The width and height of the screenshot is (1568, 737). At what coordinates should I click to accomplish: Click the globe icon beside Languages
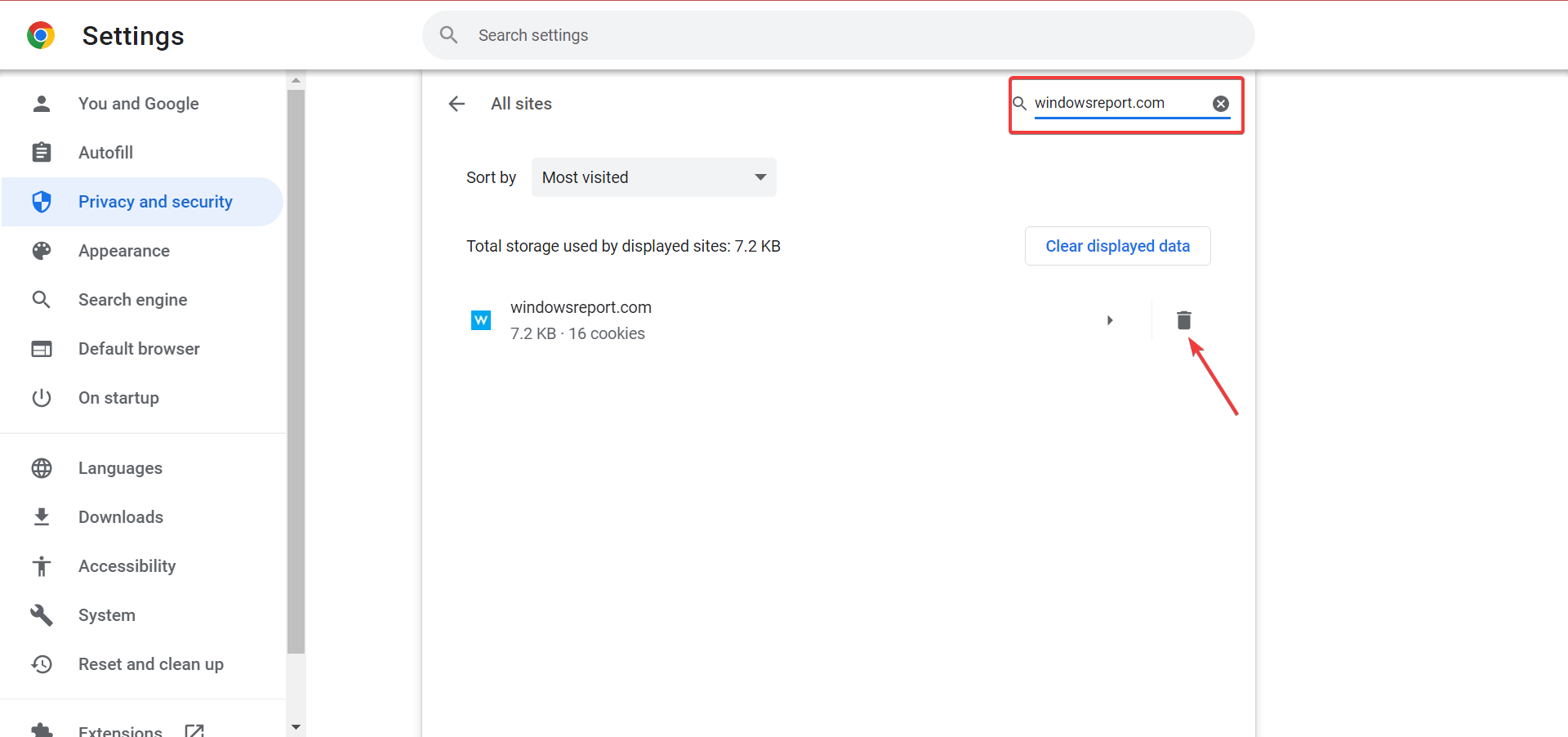coord(42,468)
